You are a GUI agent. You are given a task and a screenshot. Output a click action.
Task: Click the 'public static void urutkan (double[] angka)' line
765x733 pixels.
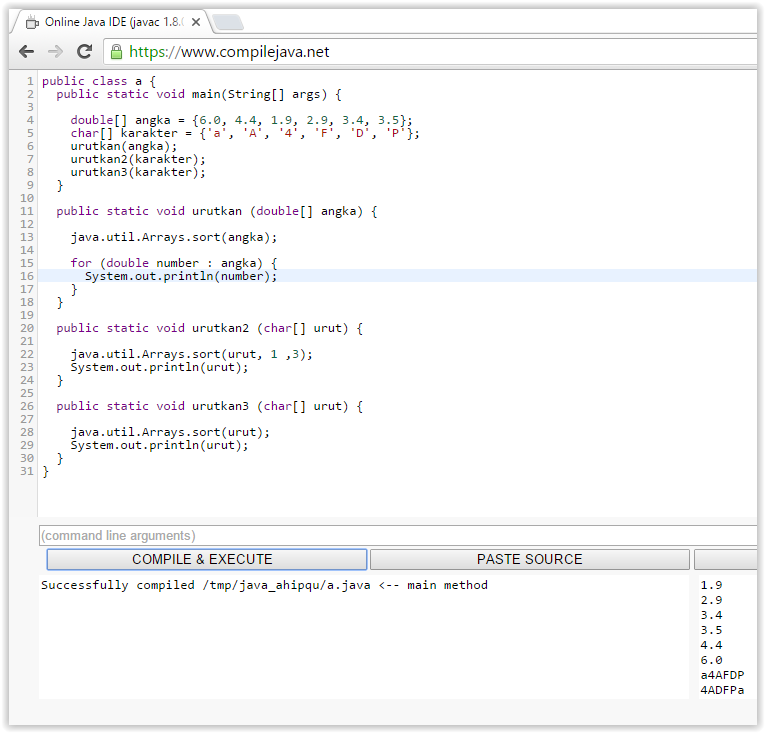[217, 211]
